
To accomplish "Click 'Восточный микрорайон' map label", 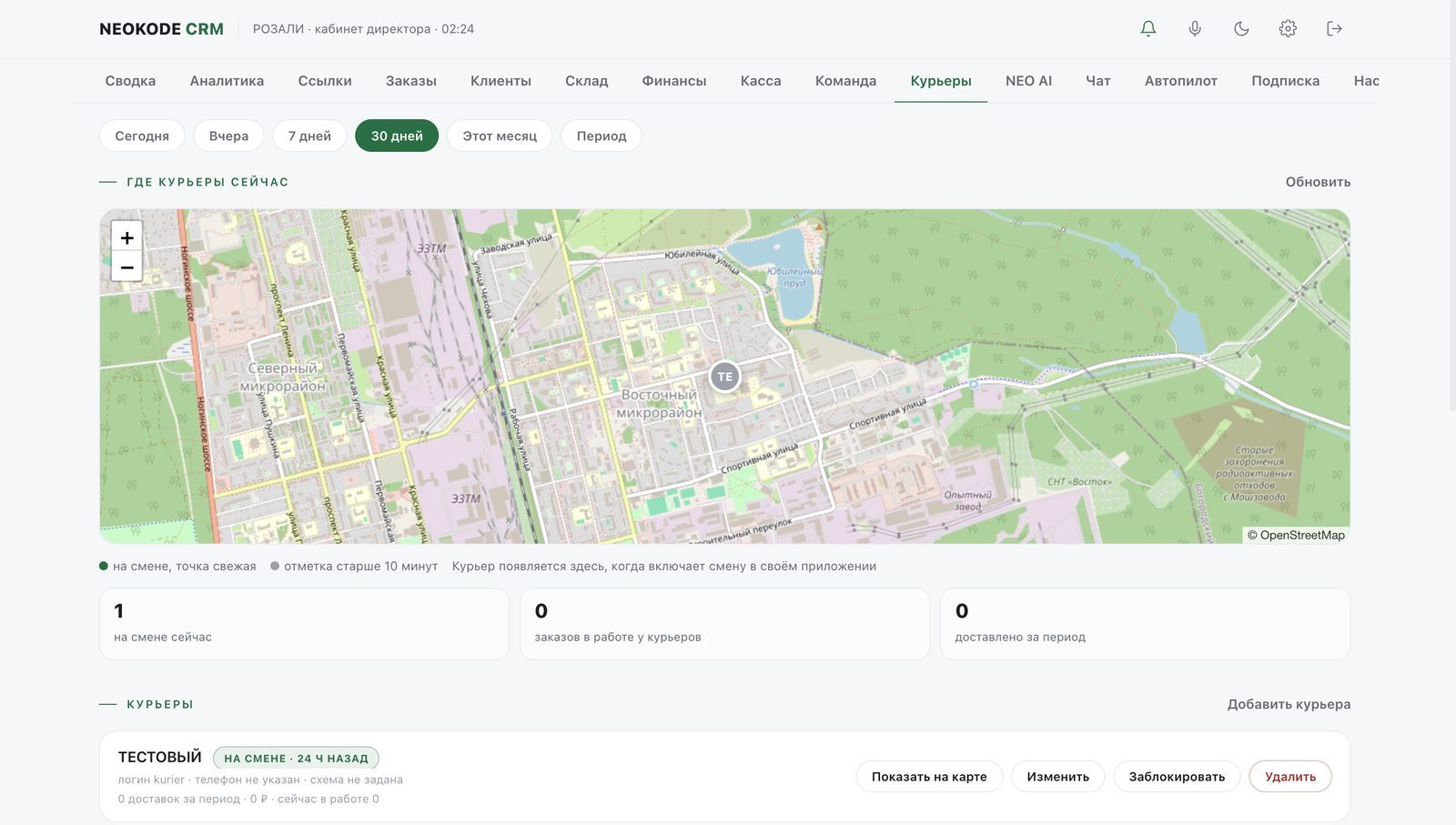I will 660,404.
